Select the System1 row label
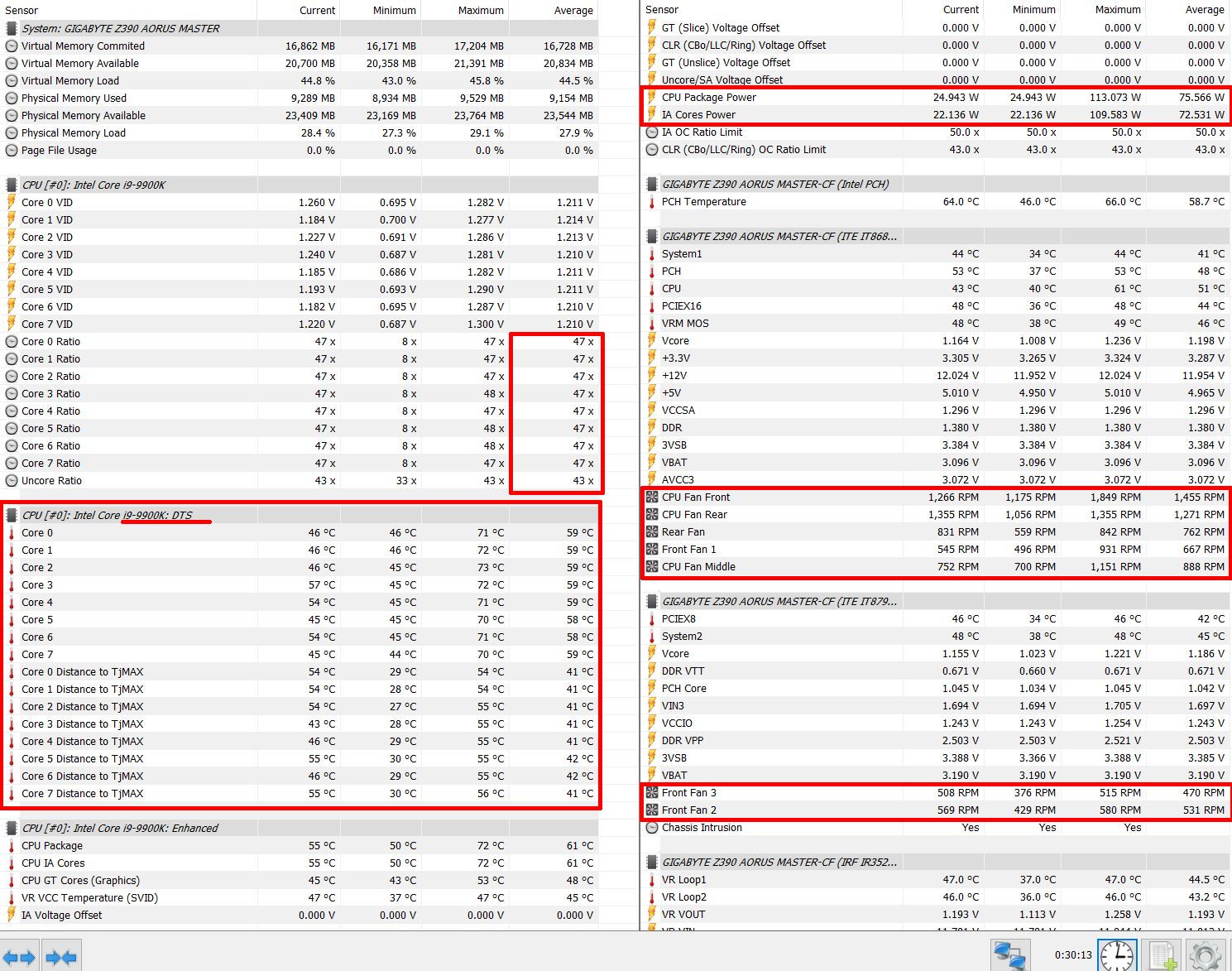Viewport: 1232px width, 971px height. (682, 253)
